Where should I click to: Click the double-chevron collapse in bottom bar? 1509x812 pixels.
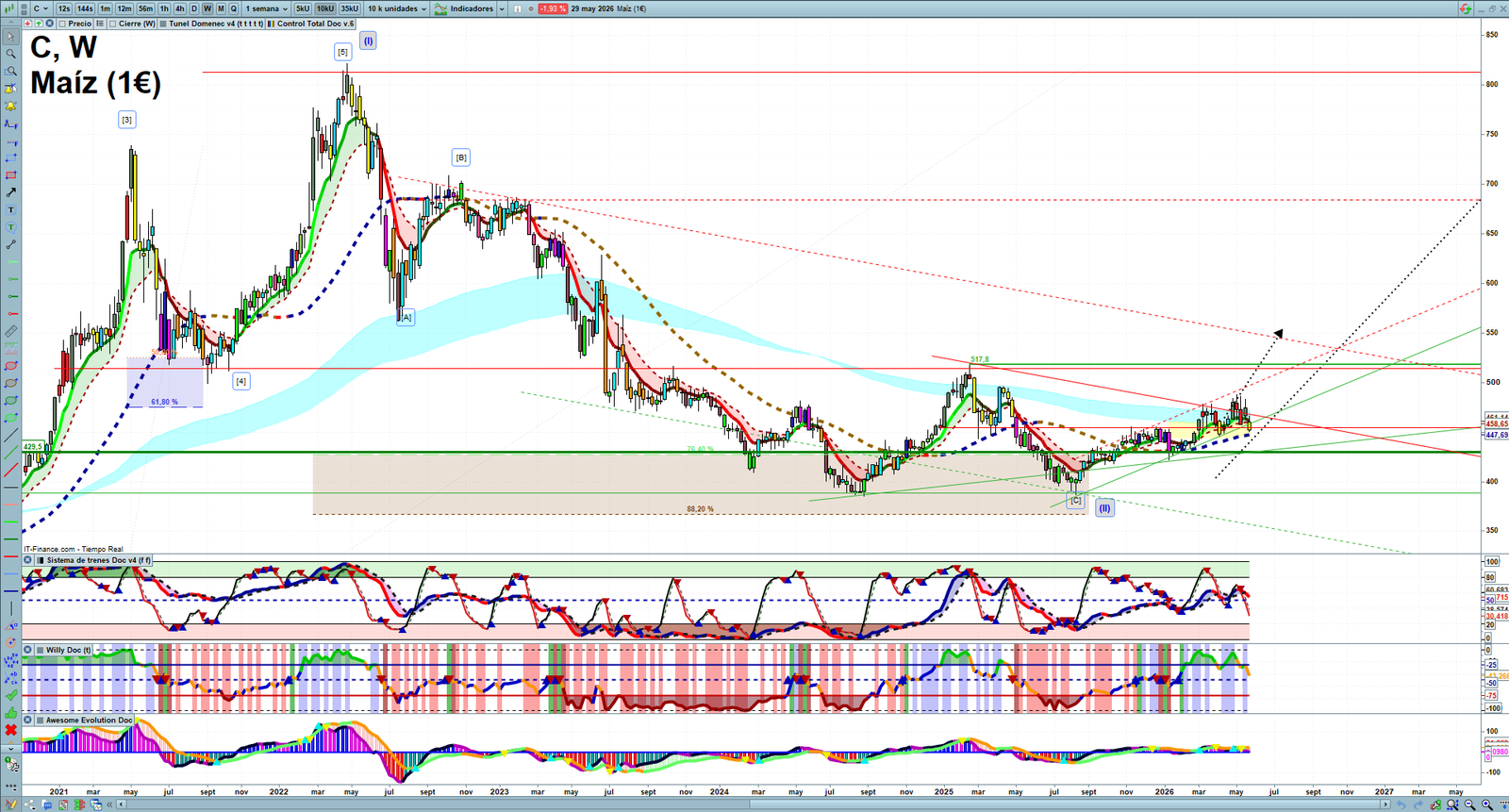pyautogui.click(x=109, y=804)
